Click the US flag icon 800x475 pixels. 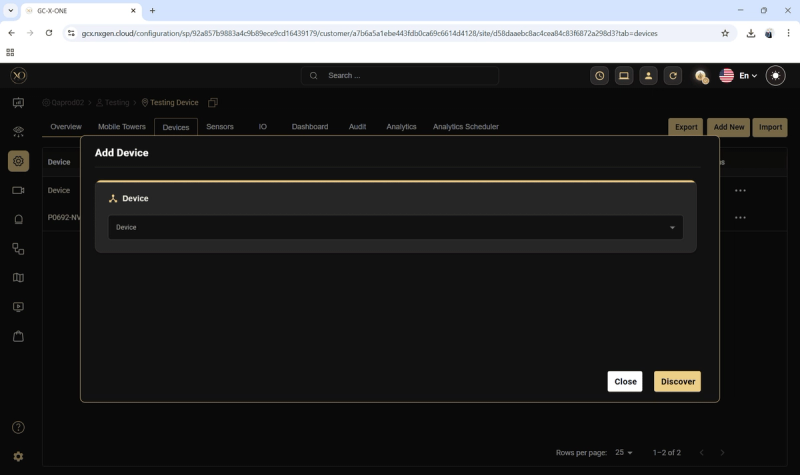click(x=727, y=76)
